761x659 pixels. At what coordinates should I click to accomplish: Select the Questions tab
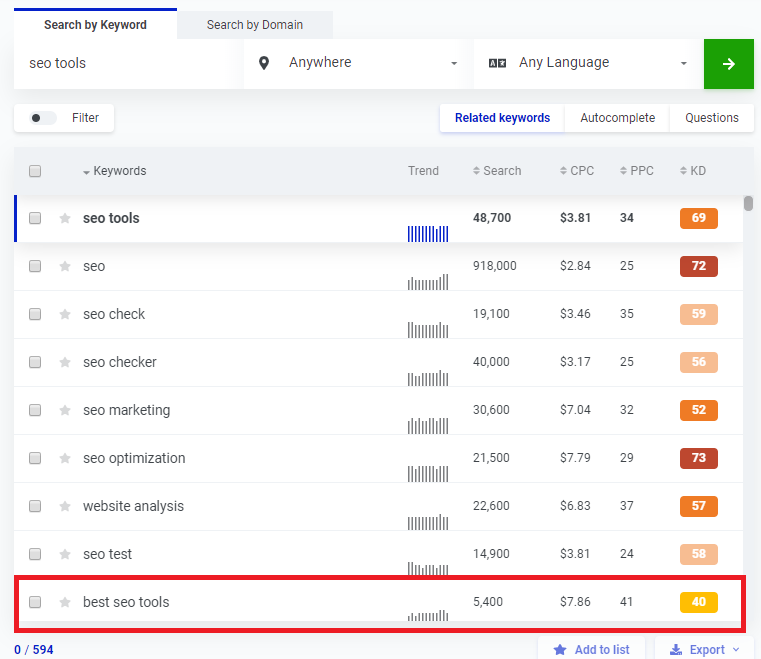(x=711, y=118)
